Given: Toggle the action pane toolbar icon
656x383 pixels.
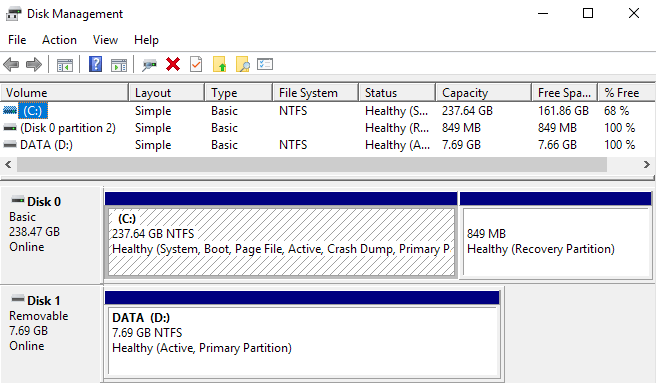Looking at the screenshot, I should click(x=119, y=65).
